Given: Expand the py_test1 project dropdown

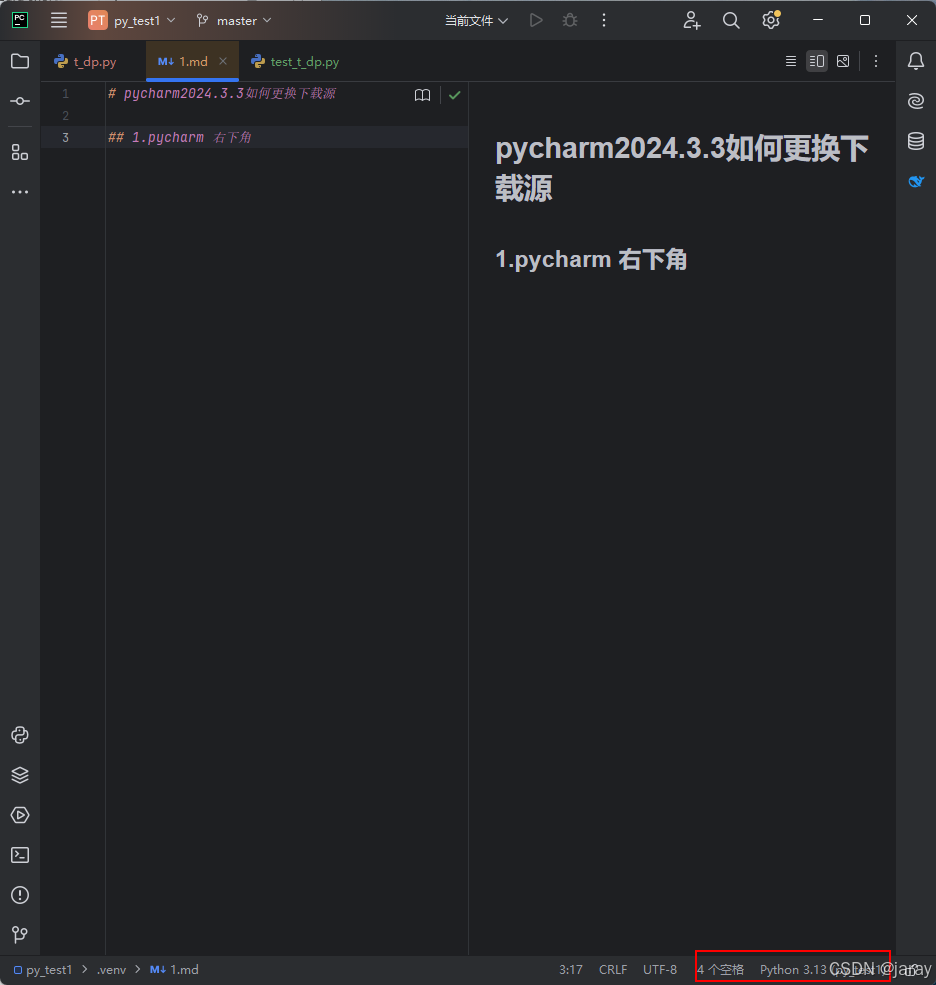Looking at the screenshot, I should point(132,20).
